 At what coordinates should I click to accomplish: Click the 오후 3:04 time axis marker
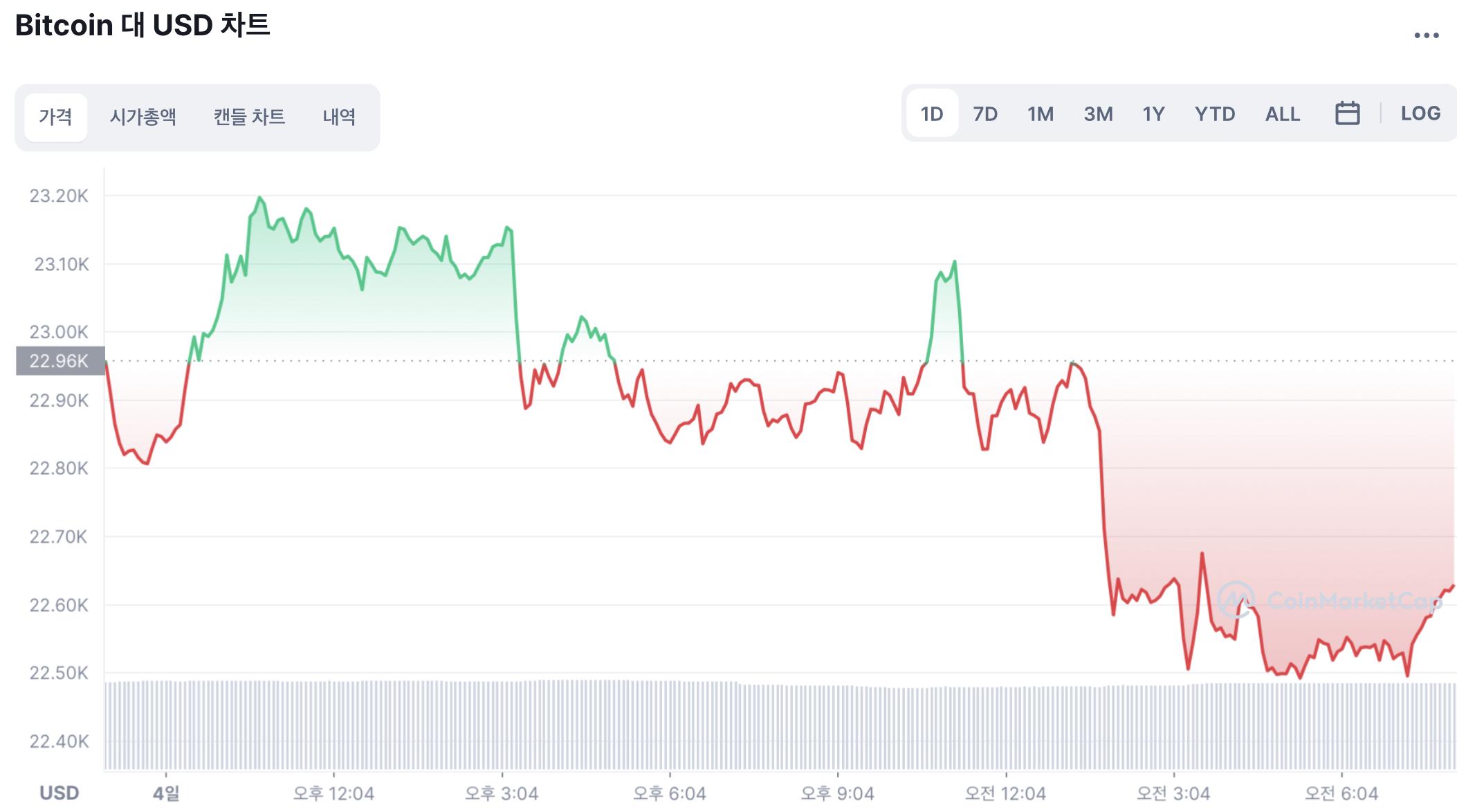point(502,793)
